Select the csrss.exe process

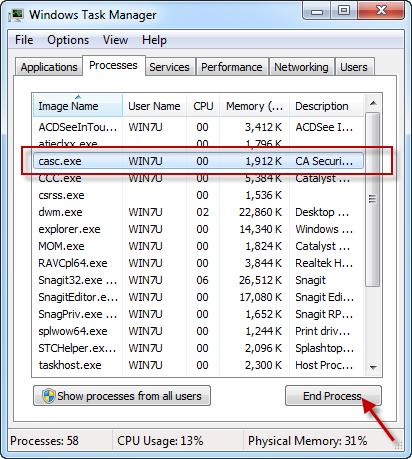tap(198, 195)
